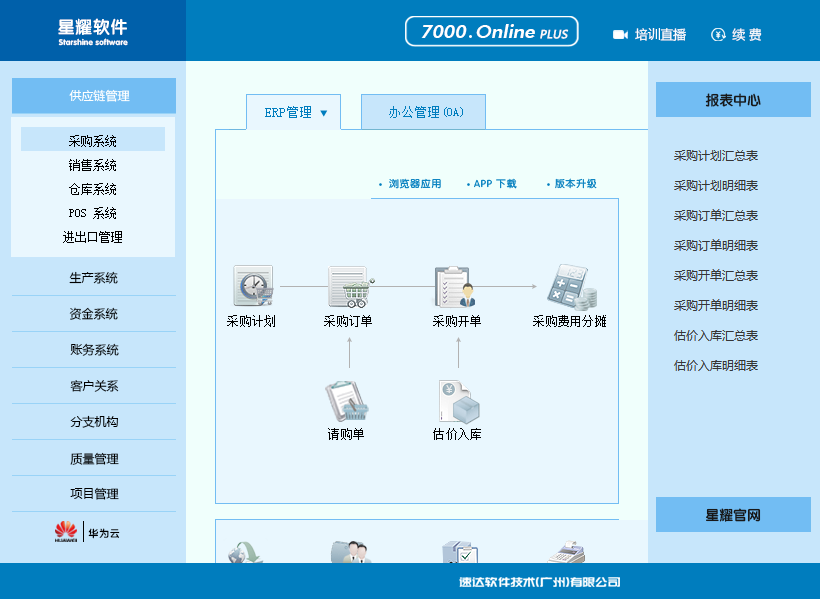Viewport: 821px width, 599px height.
Task: Click the 星耀软件 Starshine software logo
Action: pos(93,32)
